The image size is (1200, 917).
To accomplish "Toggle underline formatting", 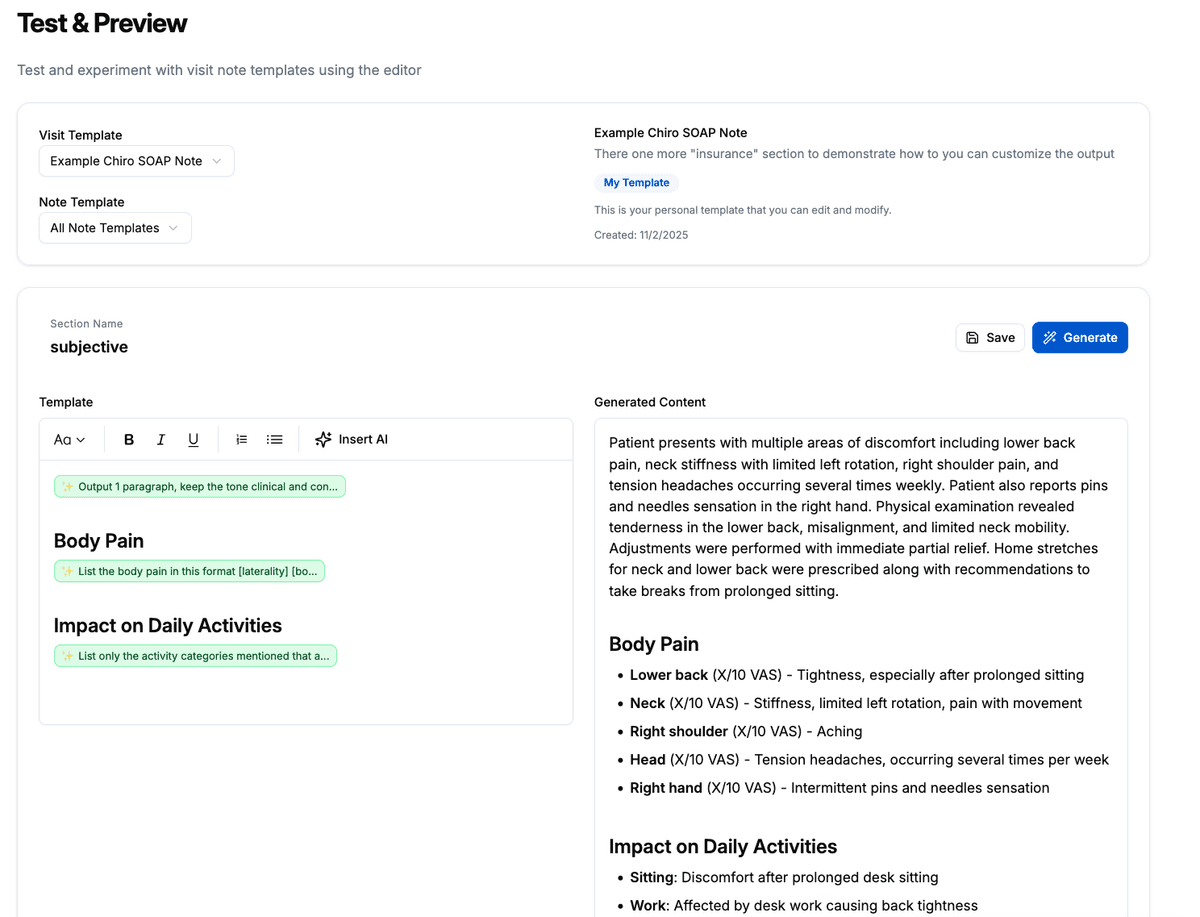I will tap(193, 439).
